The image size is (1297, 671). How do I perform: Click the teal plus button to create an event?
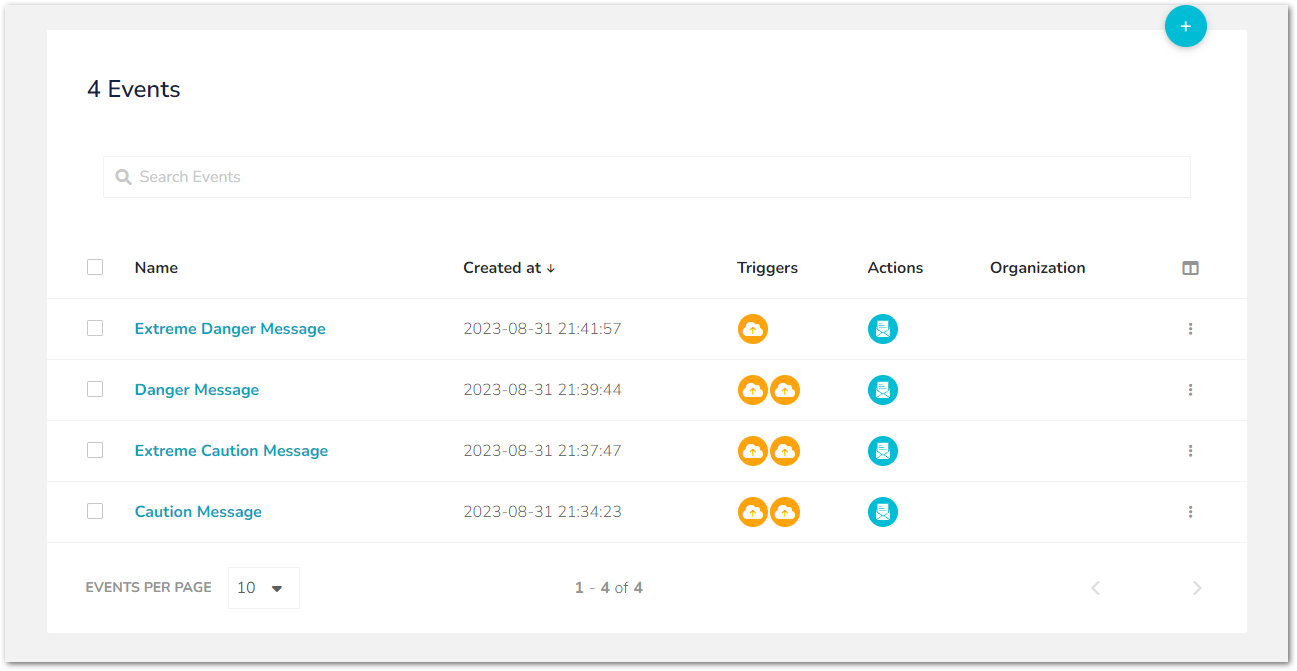click(x=1185, y=26)
